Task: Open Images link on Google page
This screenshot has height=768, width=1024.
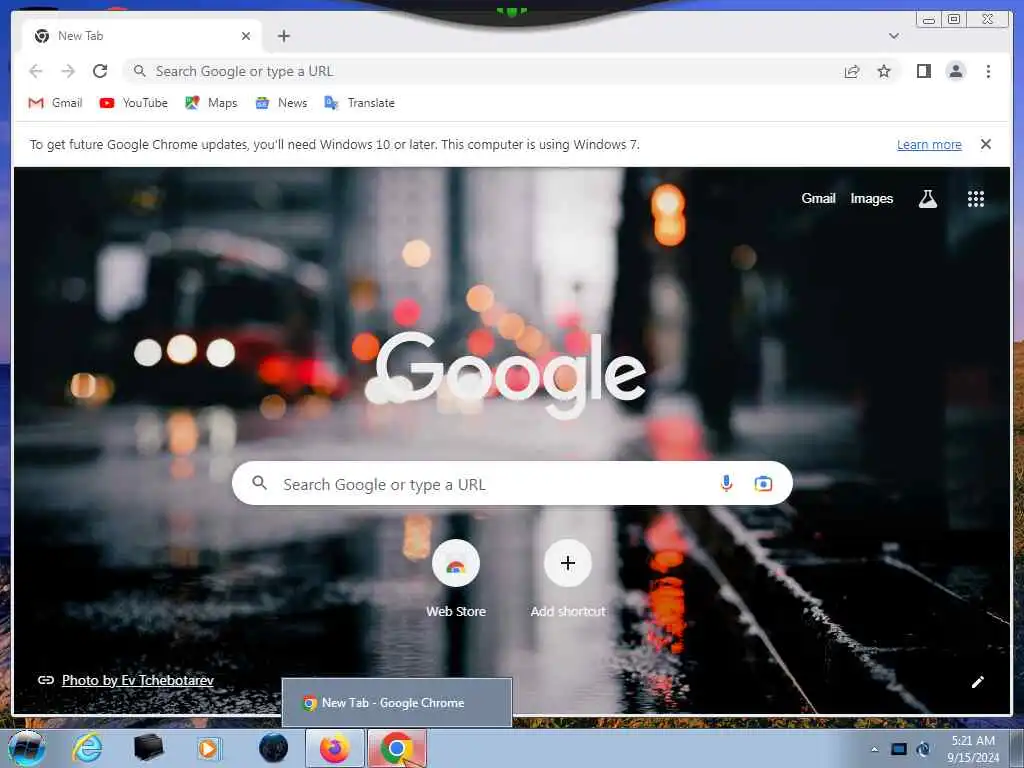Action: click(871, 199)
